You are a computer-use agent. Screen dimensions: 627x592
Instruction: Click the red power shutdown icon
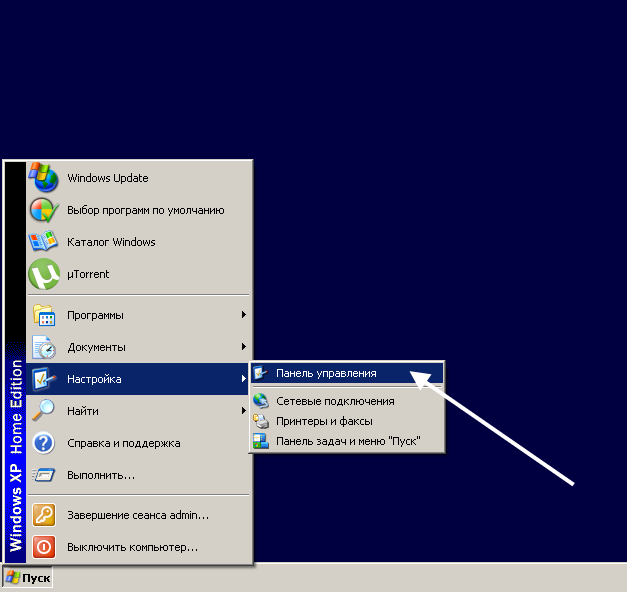(x=44, y=547)
